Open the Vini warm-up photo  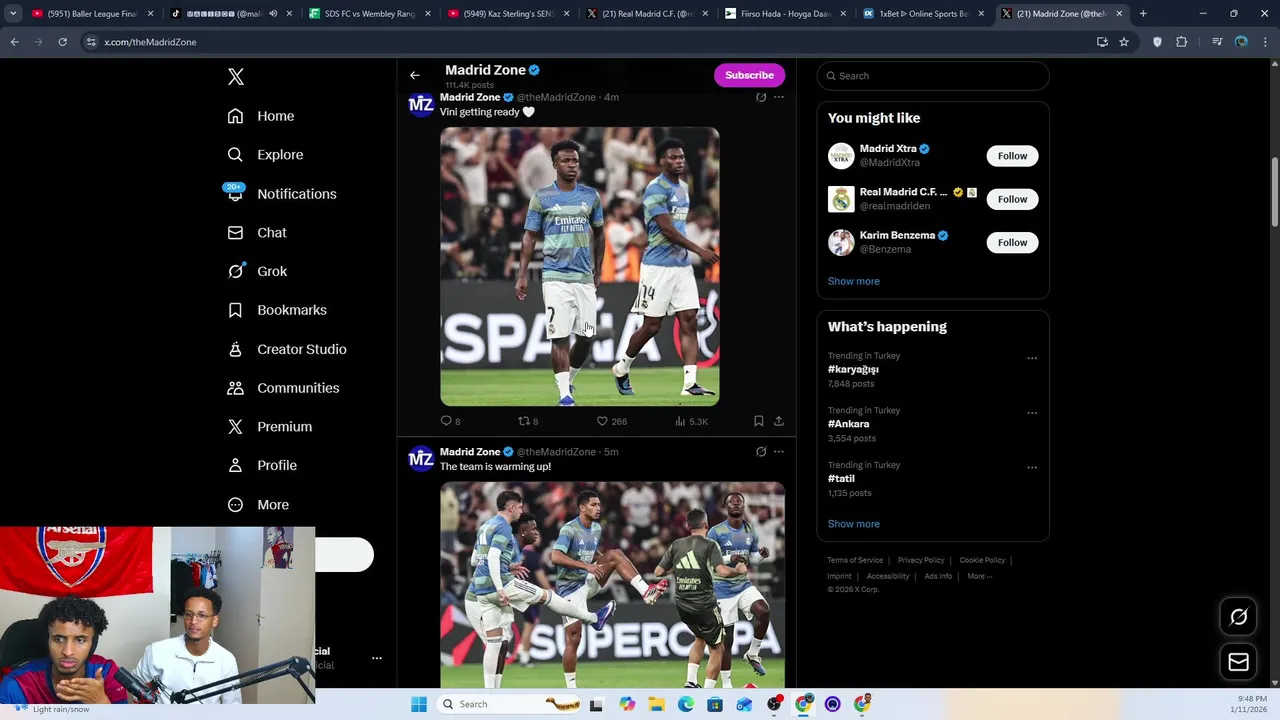[x=580, y=266]
